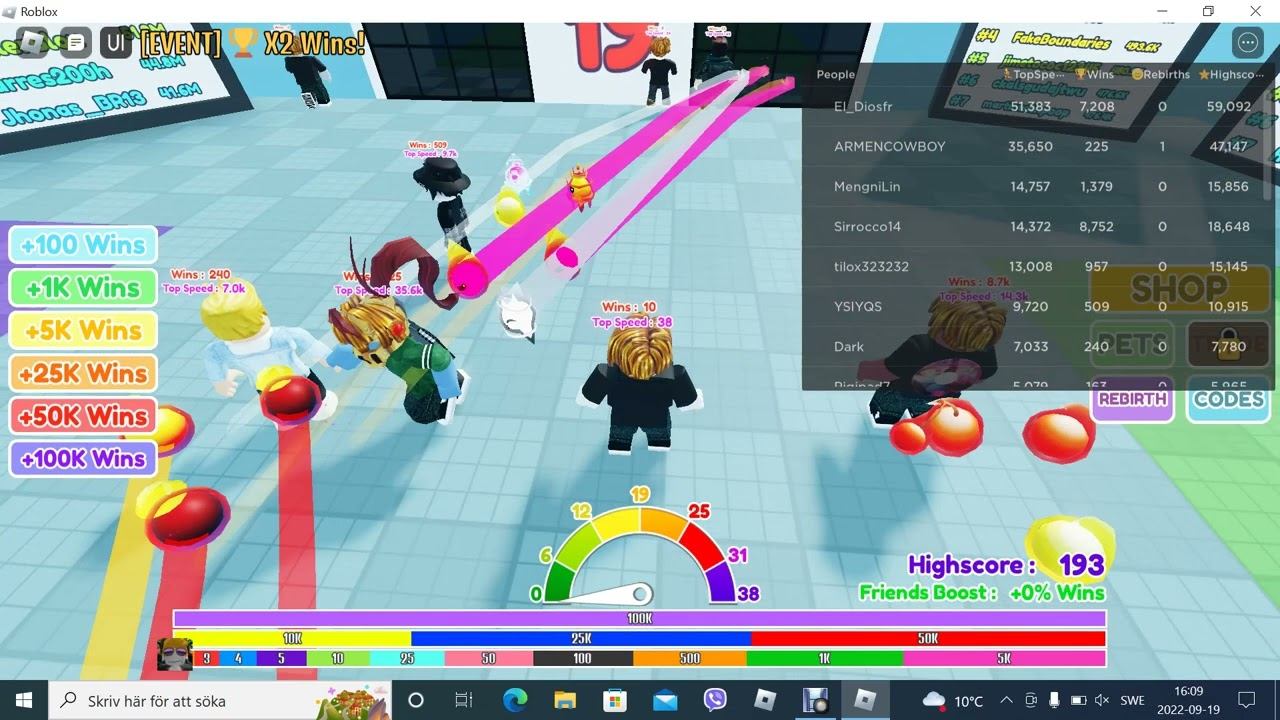Open Task View on the taskbar

464,700
